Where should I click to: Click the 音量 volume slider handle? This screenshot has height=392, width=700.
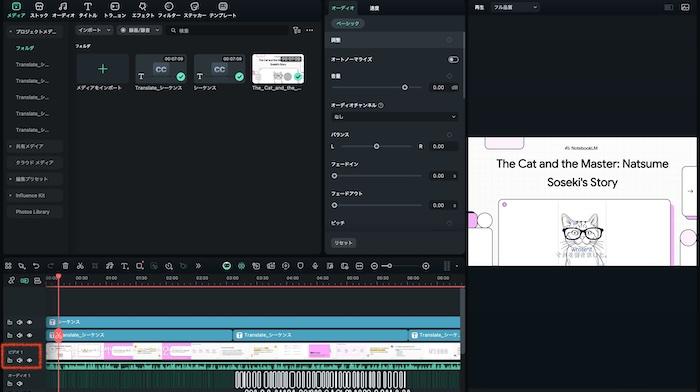[x=404, y=88]
